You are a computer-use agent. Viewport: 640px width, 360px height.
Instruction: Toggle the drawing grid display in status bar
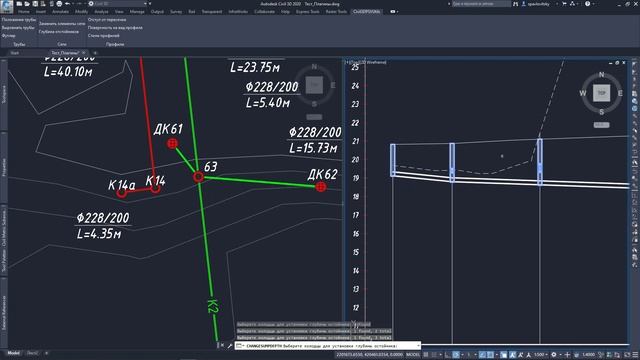pyautogui.click(x=426, y=355)
